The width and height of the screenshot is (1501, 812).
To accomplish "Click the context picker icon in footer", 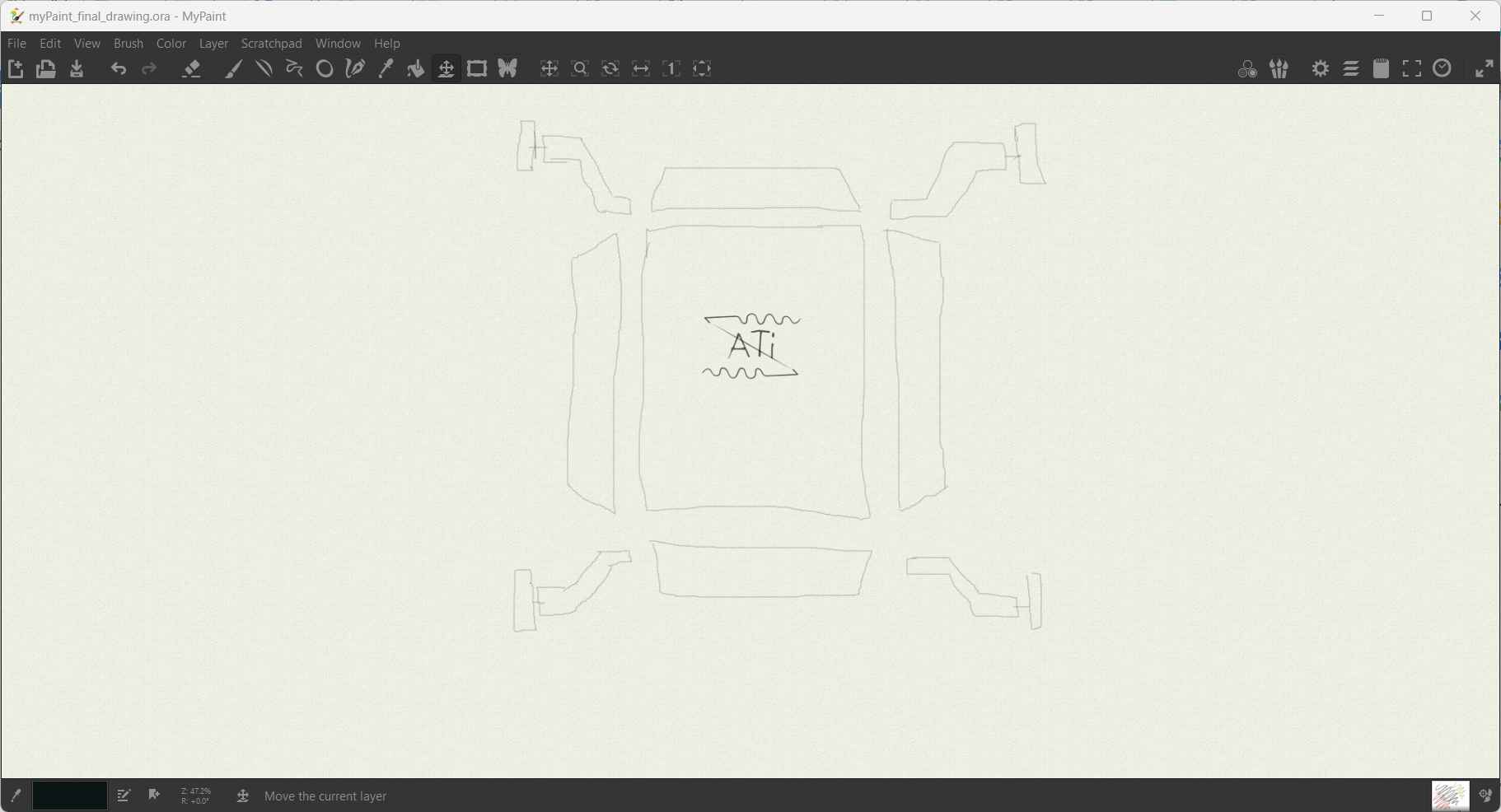I will [x=1485, y=796].
